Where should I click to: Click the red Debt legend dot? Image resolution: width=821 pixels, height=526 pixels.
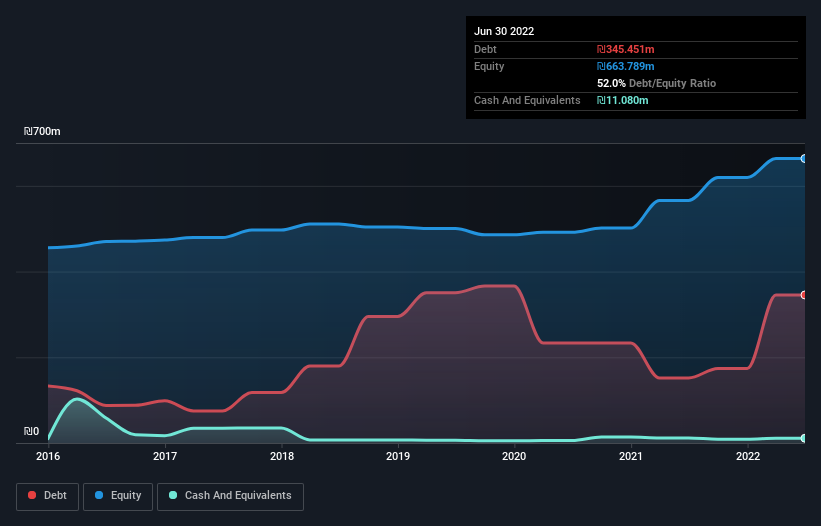(32, 495)
